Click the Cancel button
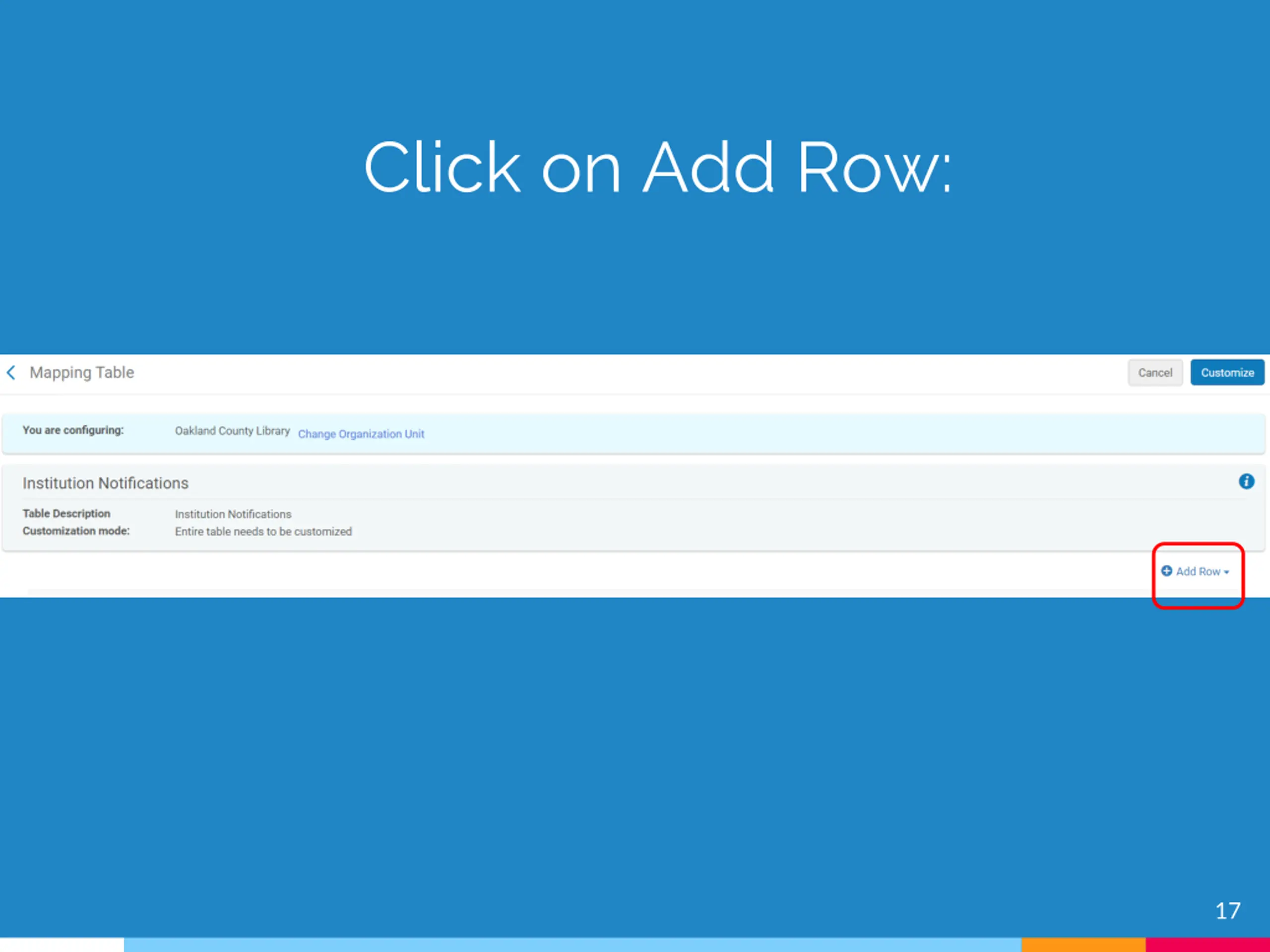Screen dimensions: 1270x952 [1154, 372]
